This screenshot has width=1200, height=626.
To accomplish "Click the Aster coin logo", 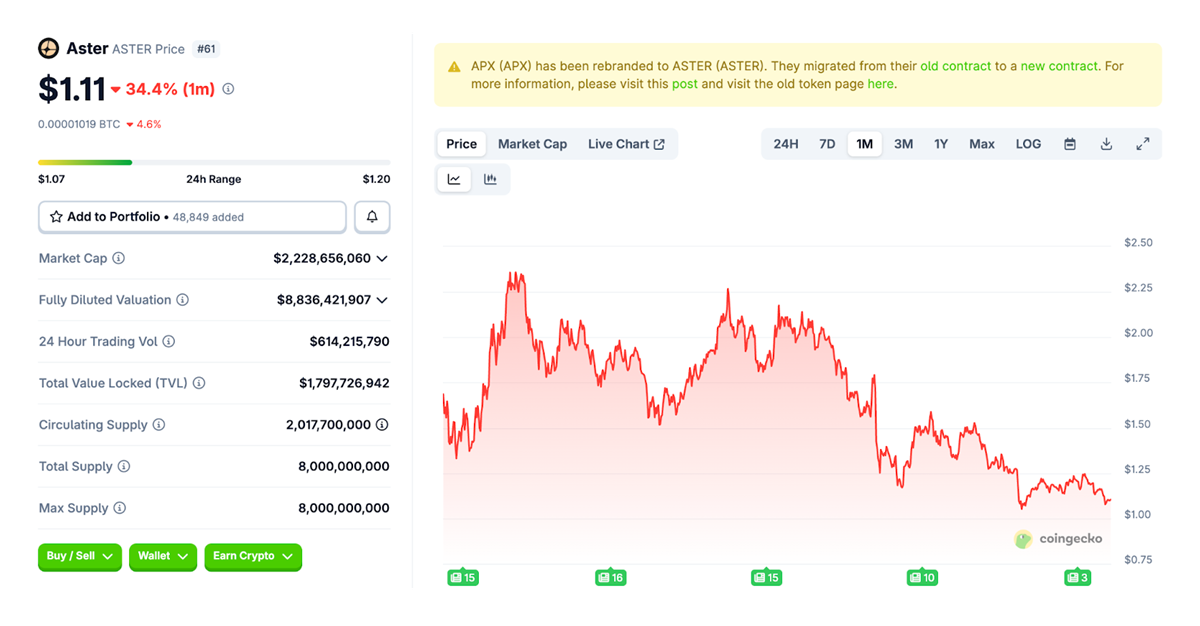I will (x=47, y=47).
